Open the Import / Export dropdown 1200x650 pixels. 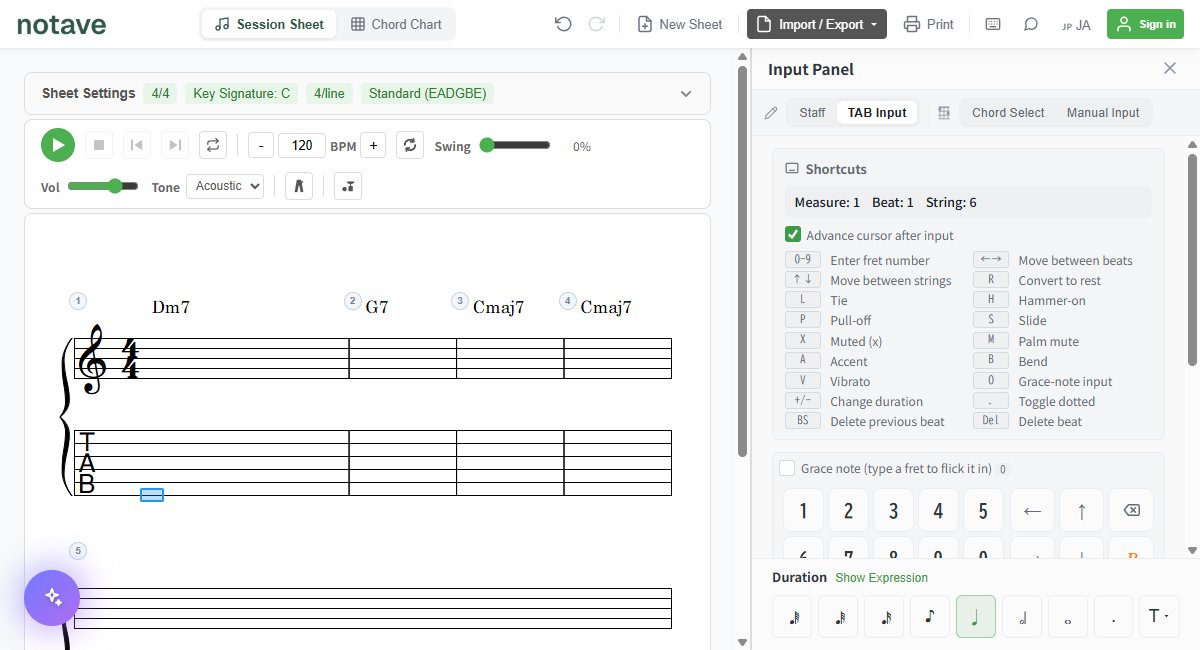point(817,24)
